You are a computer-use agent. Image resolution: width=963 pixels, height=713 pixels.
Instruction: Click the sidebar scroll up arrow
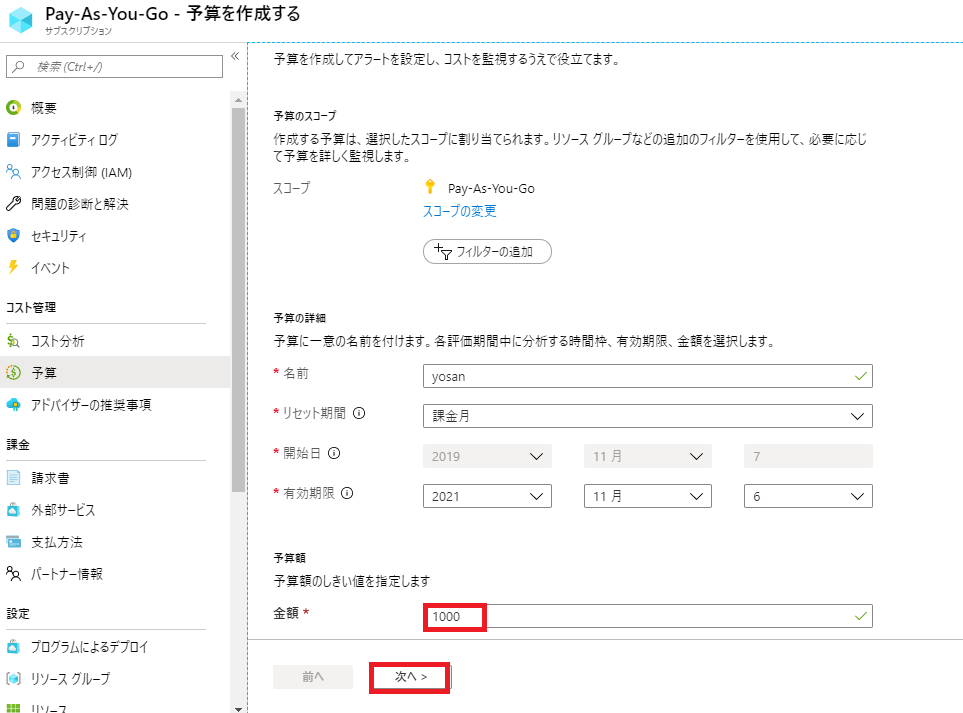click(x=238, y=99)
